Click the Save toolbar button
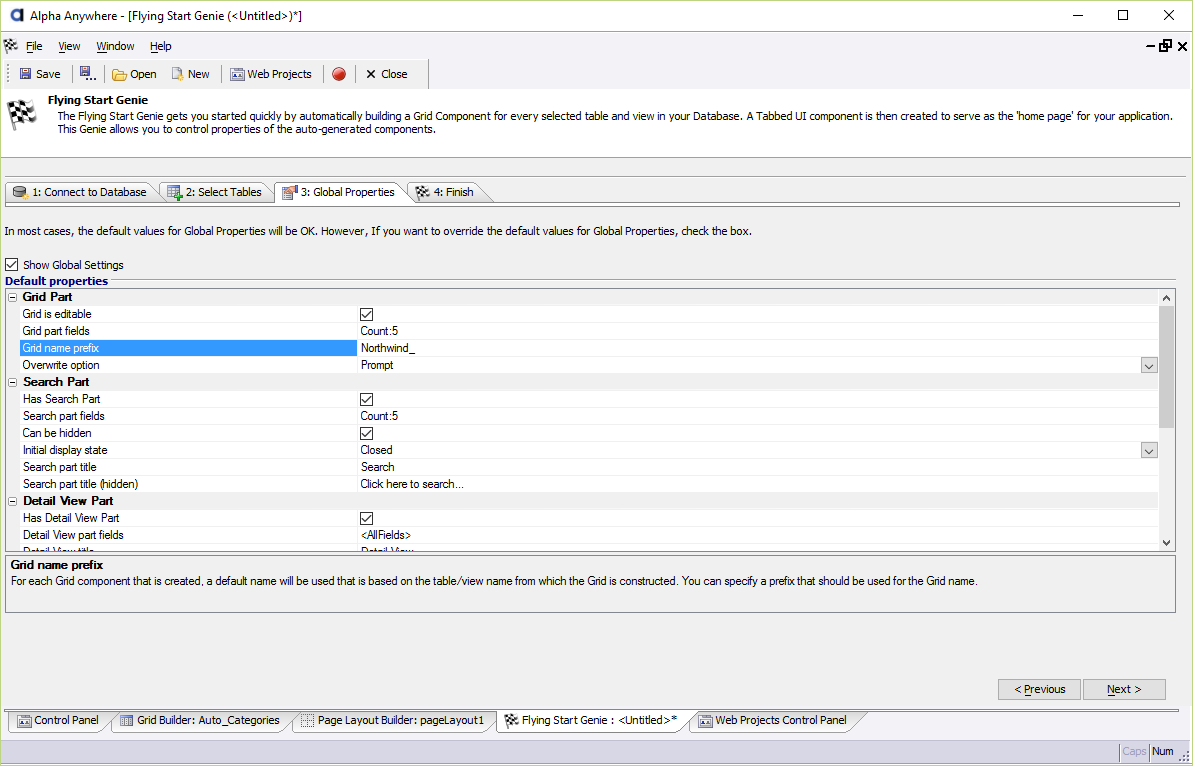Screen dimensions: 1193x766 (x=40, y=74)
